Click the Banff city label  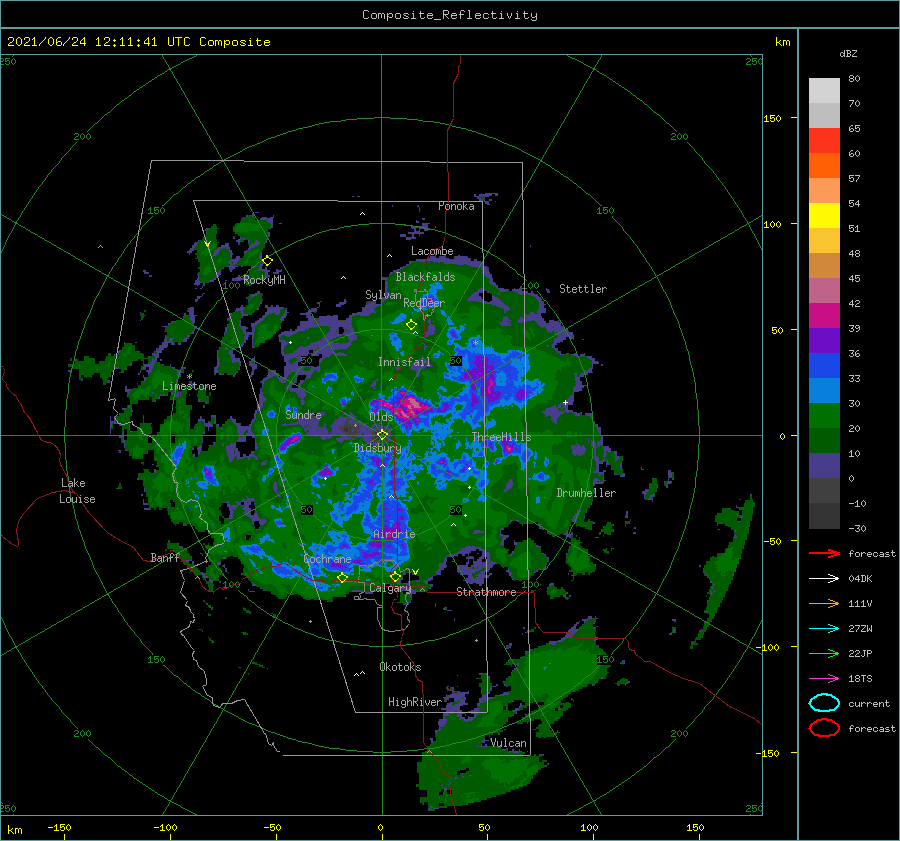coord(165,557)
